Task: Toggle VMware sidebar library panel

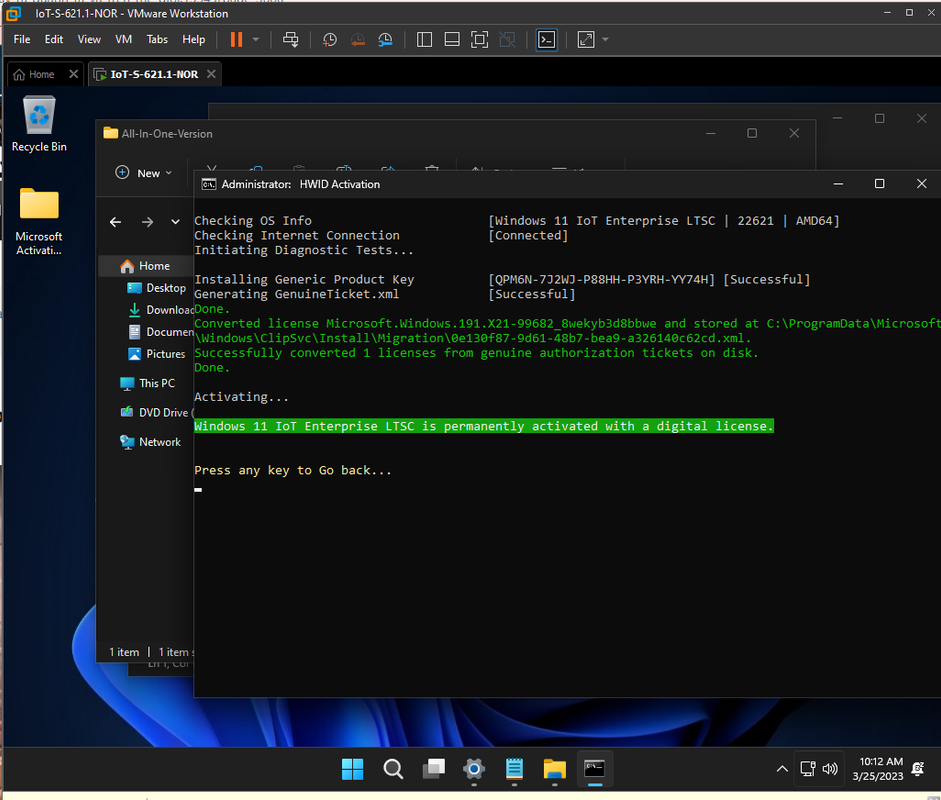Action: tap(424, 39)
